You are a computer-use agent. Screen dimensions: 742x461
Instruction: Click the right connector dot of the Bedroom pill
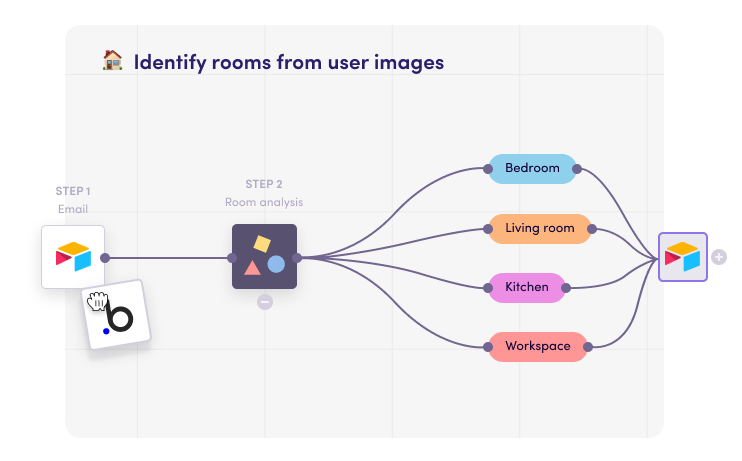[x=577, y=169]
